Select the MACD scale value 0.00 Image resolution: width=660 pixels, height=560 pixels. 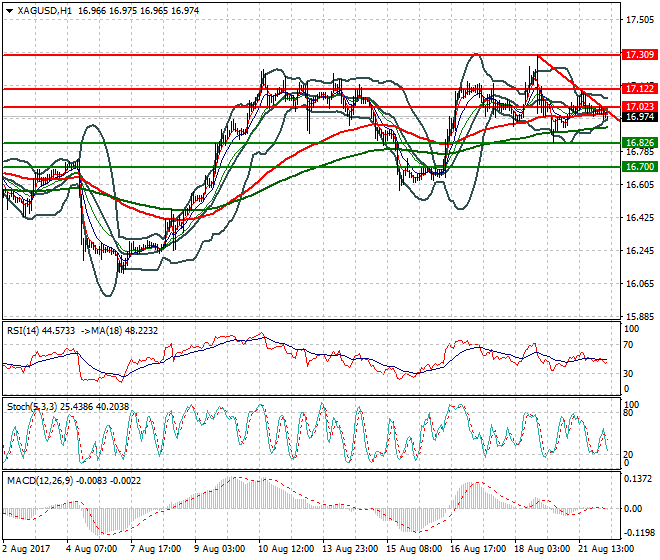tap(633, 509)
